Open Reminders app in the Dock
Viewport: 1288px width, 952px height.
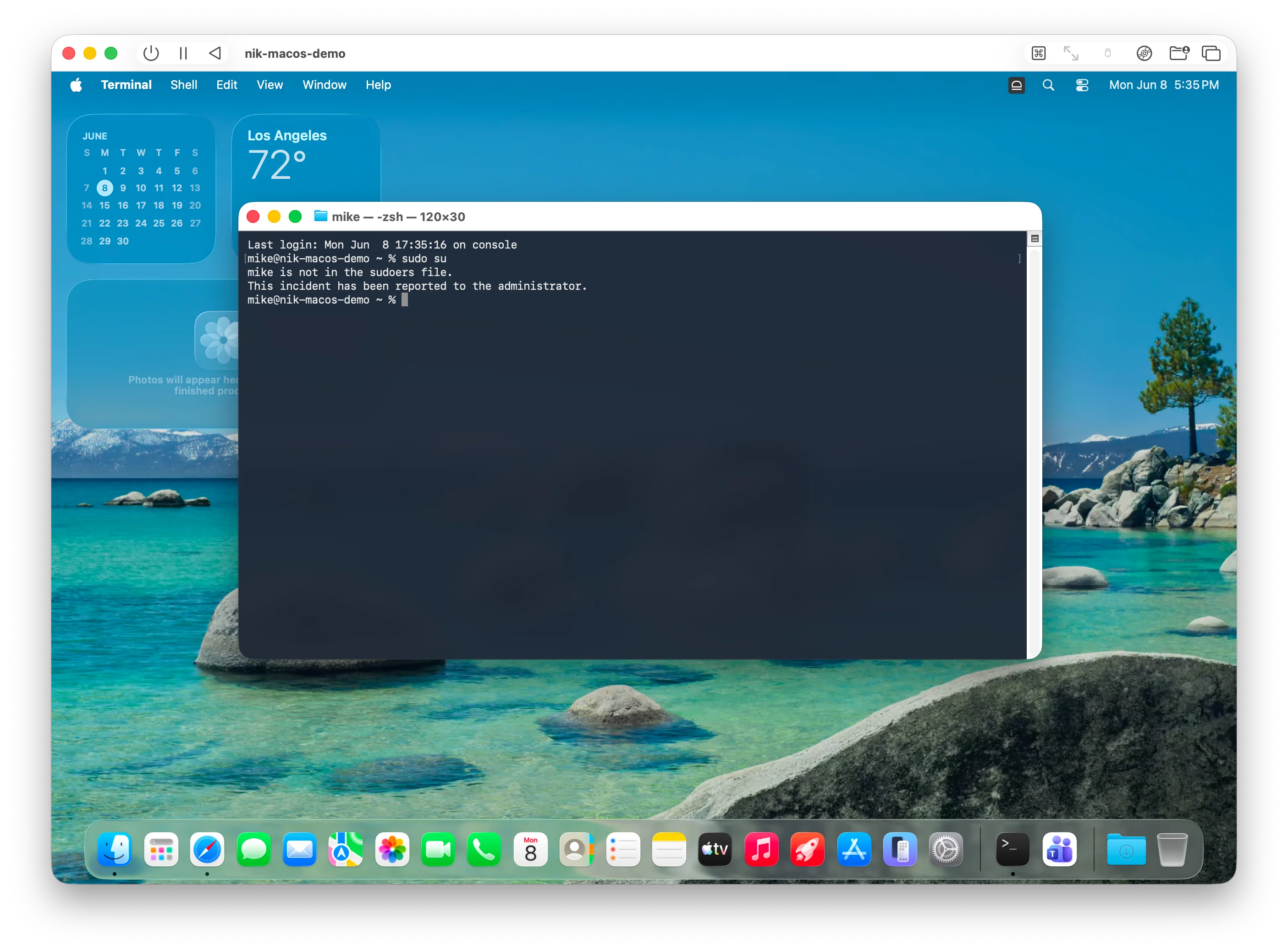pos(623,849)
